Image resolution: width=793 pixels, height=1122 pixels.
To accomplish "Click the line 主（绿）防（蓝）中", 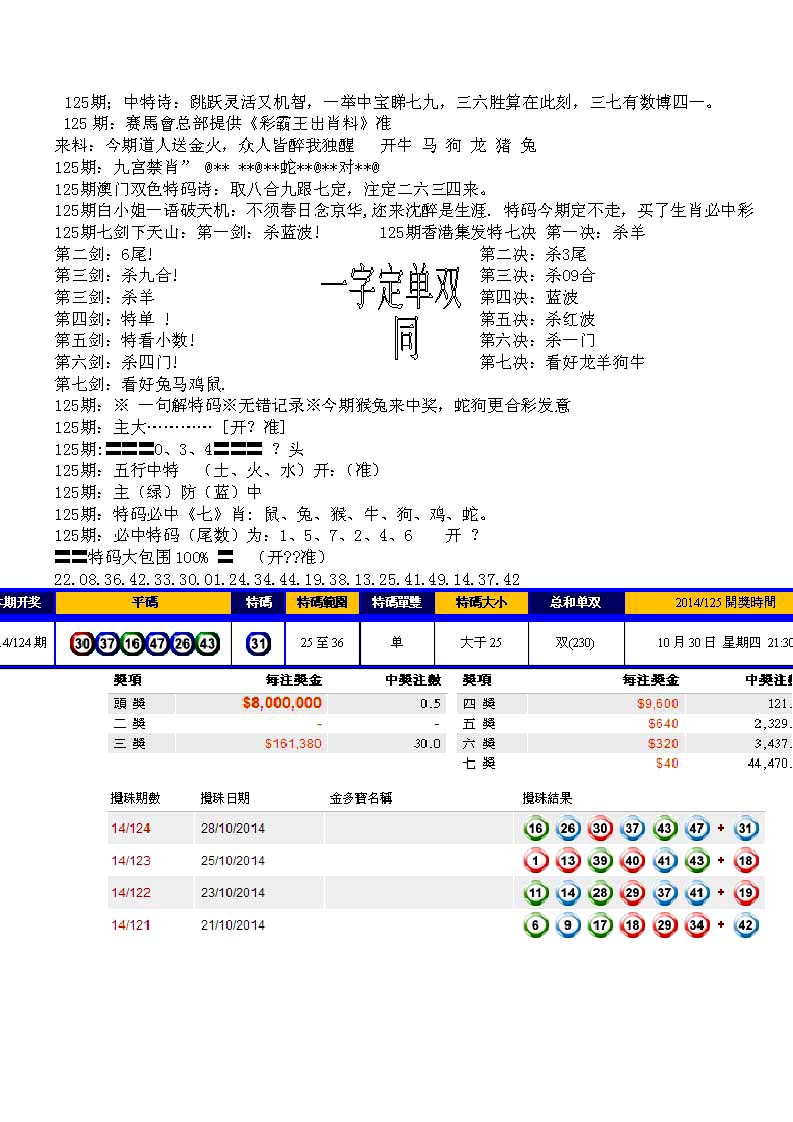I will click(x=158, y=492).
